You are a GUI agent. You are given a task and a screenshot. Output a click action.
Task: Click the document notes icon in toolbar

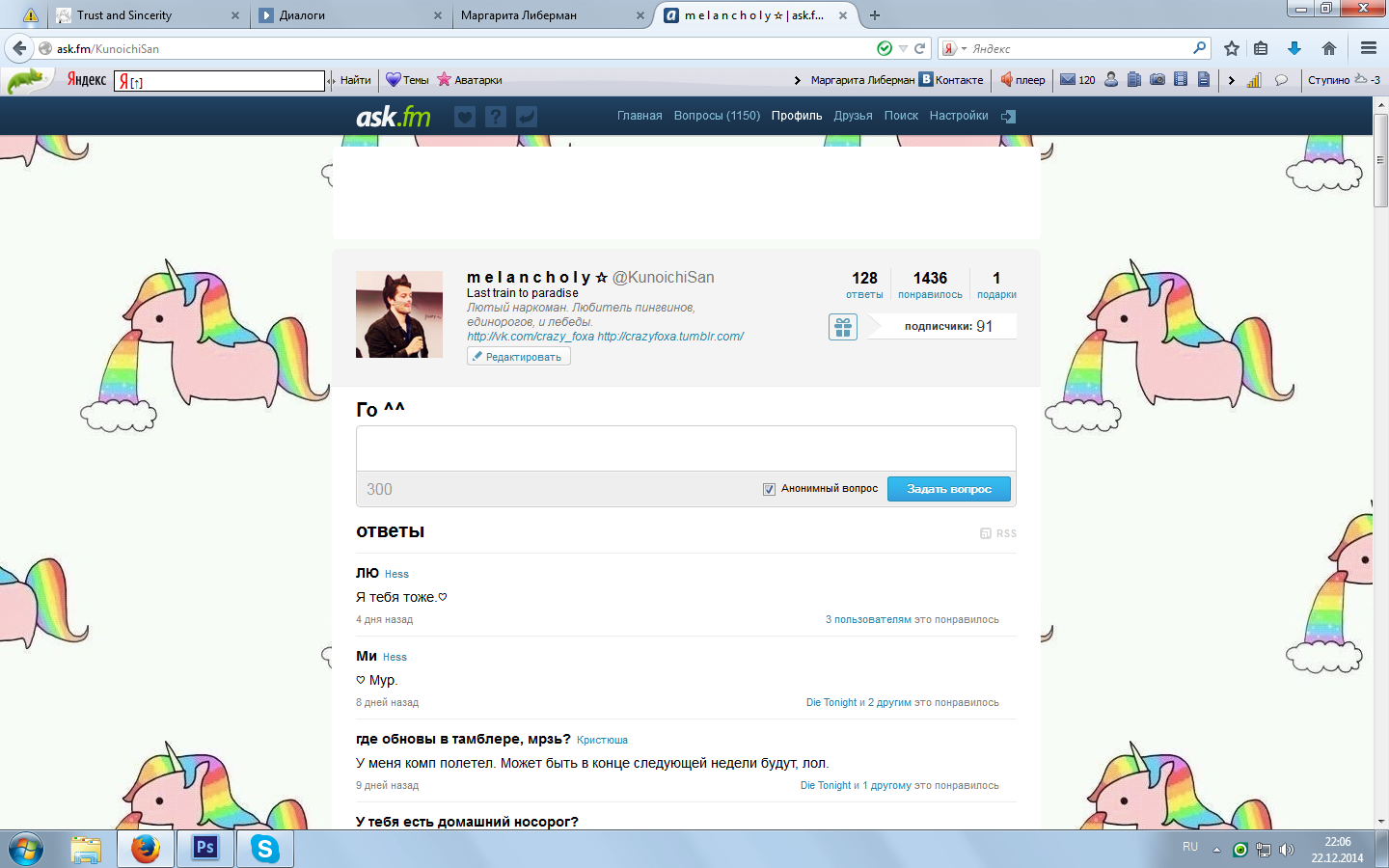[x=1204, y=80]
